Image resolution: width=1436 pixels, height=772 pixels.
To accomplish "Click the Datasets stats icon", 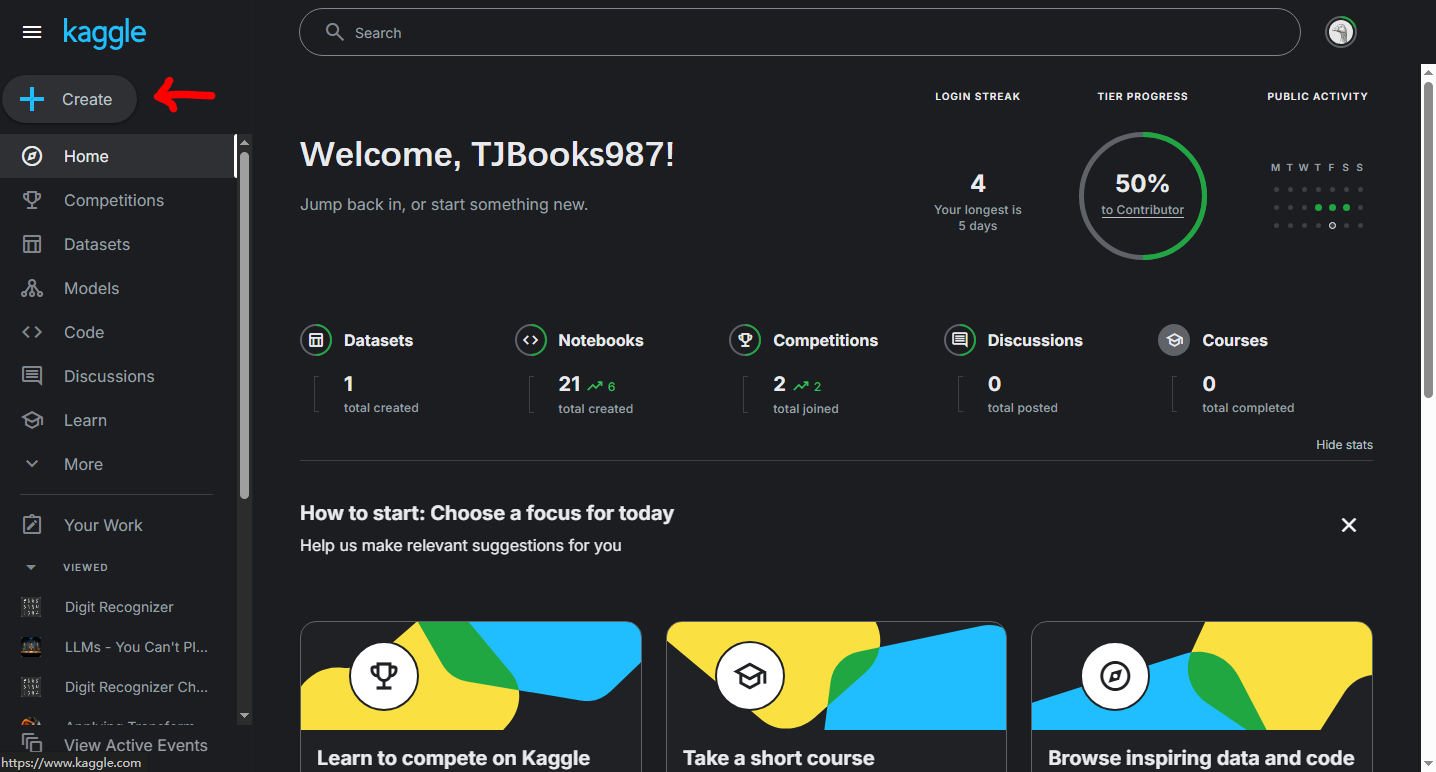I will click(x=316, y=340).
